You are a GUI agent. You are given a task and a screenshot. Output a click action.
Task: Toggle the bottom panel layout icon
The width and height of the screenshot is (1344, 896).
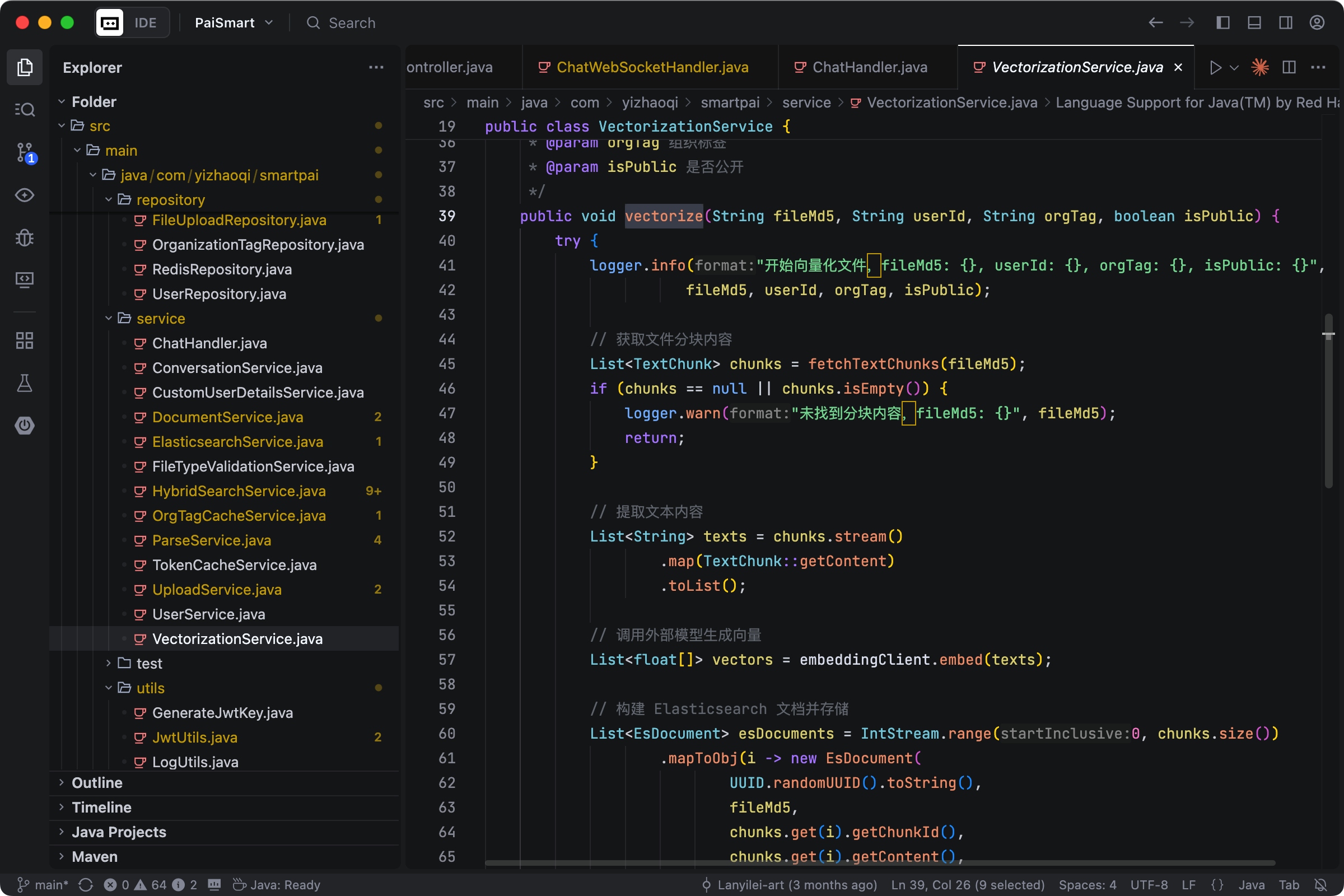[x=1254, y=23]
